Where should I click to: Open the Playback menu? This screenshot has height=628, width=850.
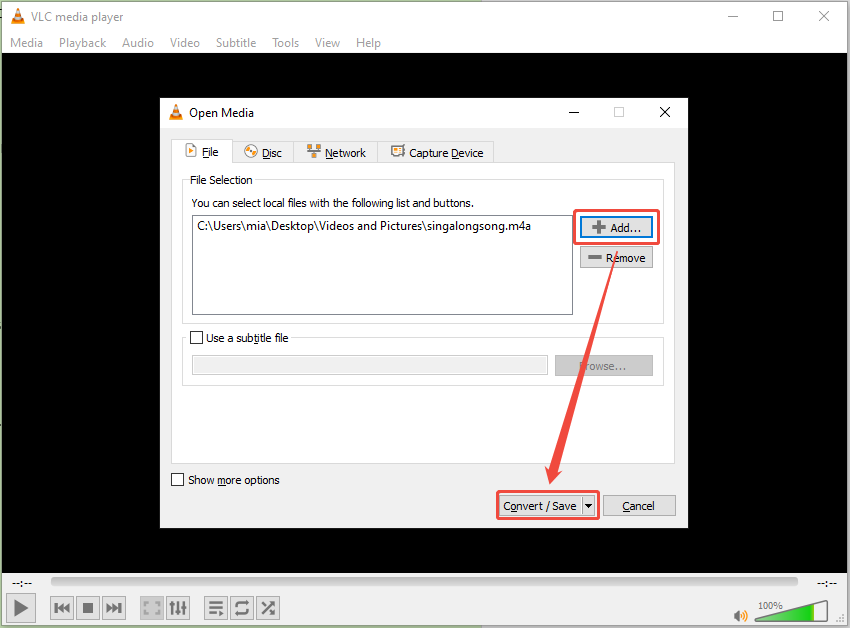(82, 43)
